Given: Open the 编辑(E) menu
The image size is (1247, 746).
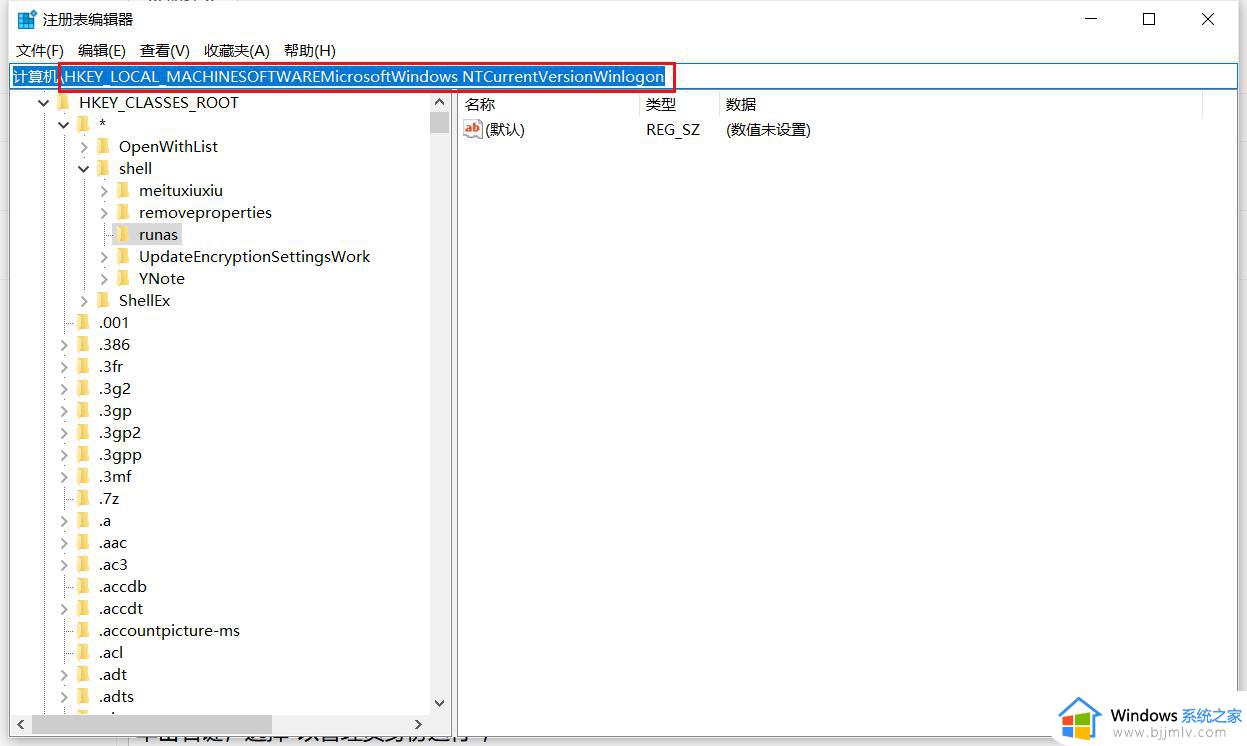Looking at the screenshot, I should coord(102,50).
